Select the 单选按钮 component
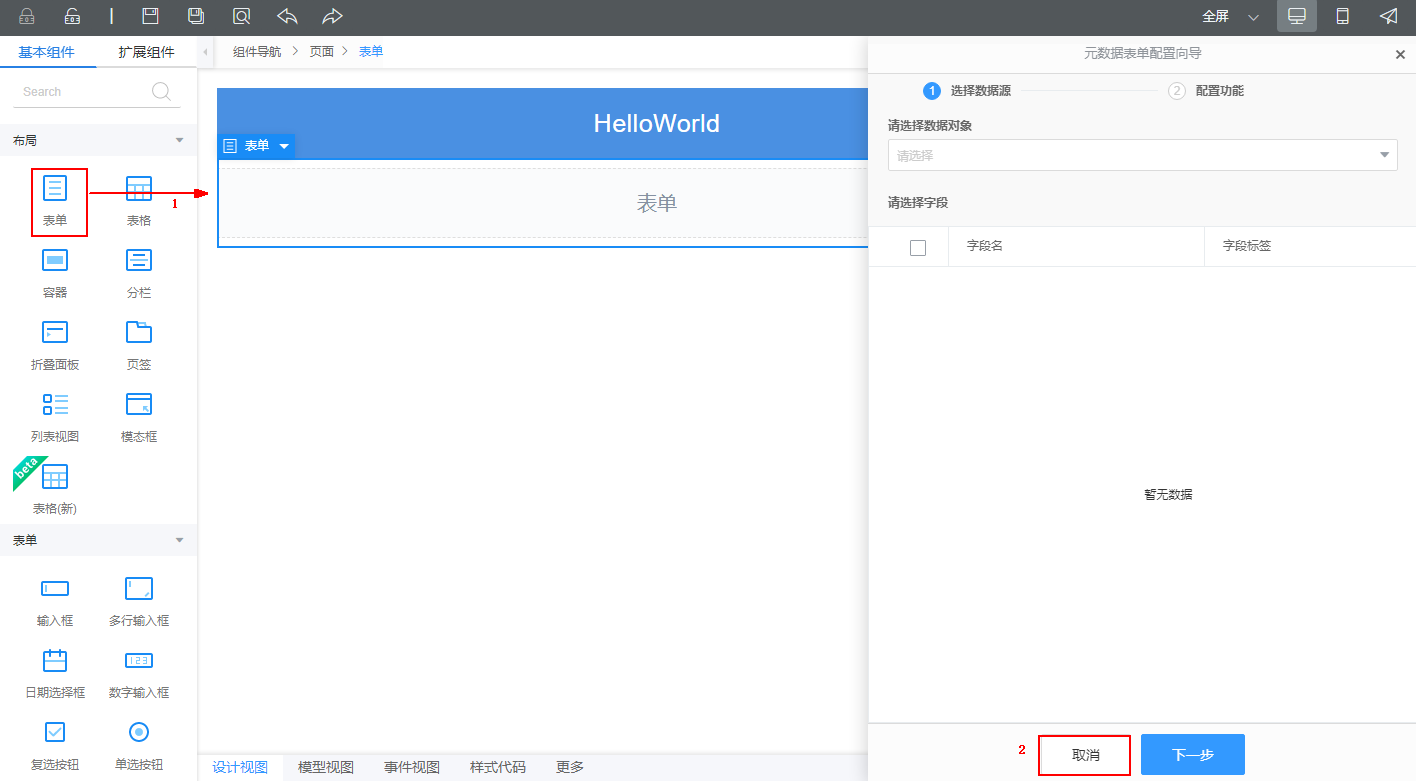This screenshot has height=781, width=1416. [139, 745]
